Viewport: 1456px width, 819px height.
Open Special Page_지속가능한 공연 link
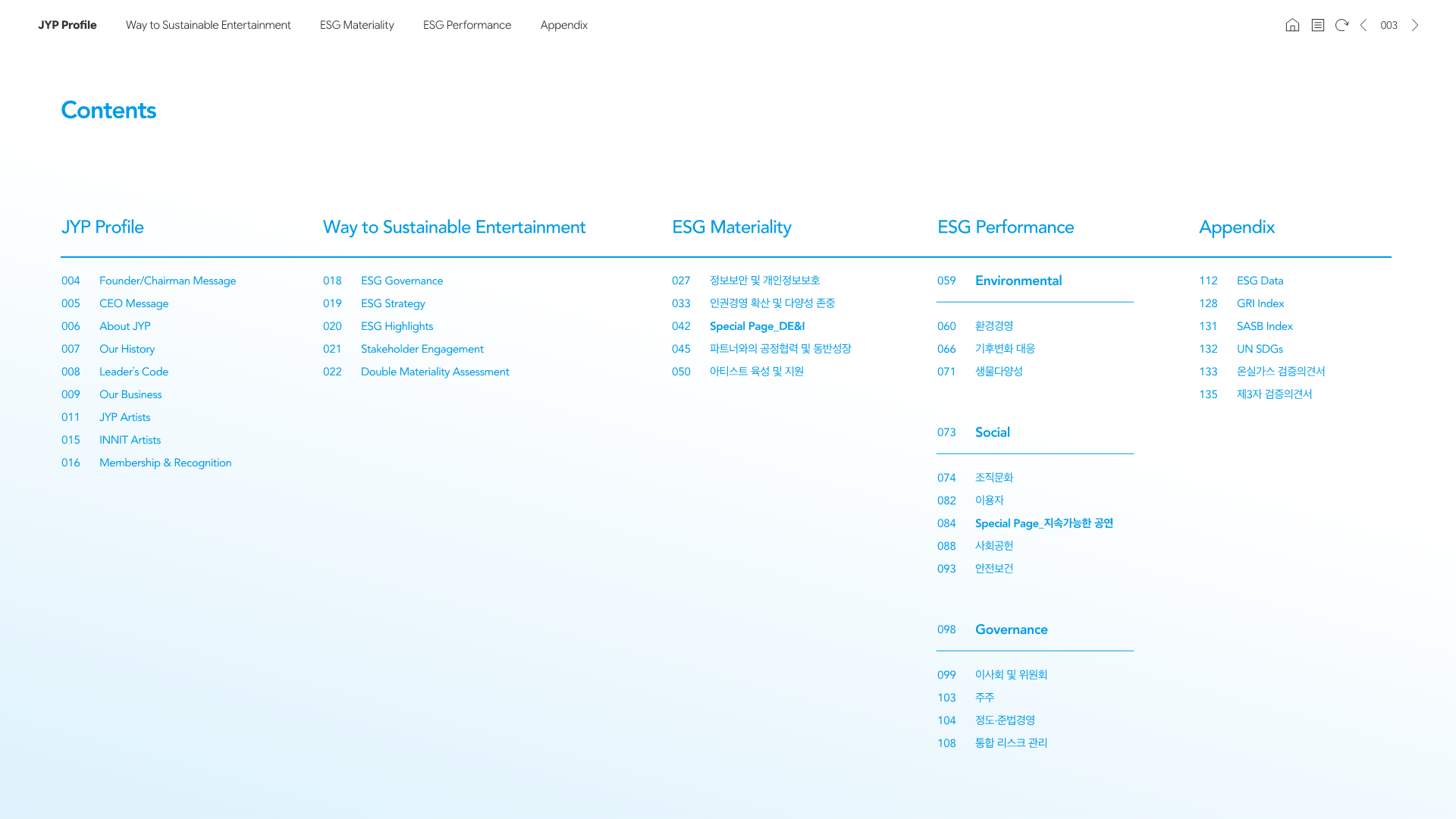click(1044, 523)
